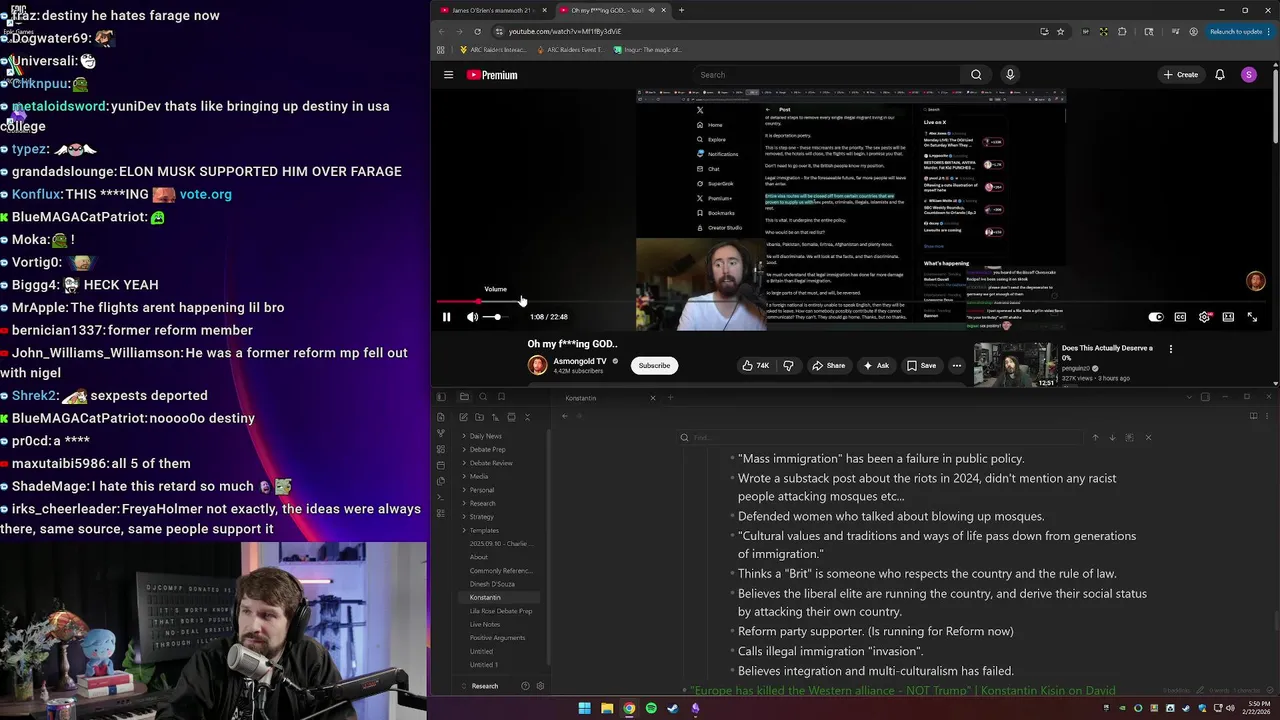Screen dimensions: 1280x720
Task: Open YouTube notifications bell
Action: pos(1220,75)
